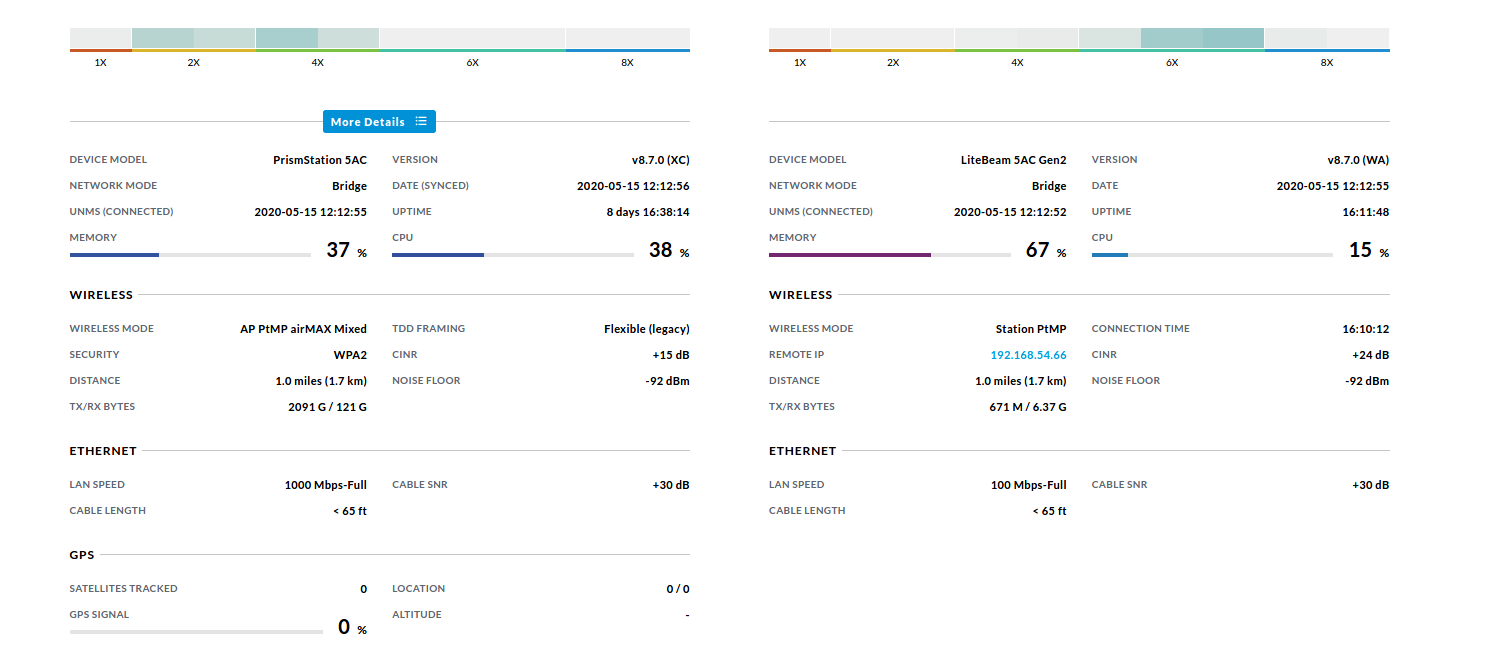
Task: Click the 4X rate segment on PrismStation chart
Action: pos(317,39)
